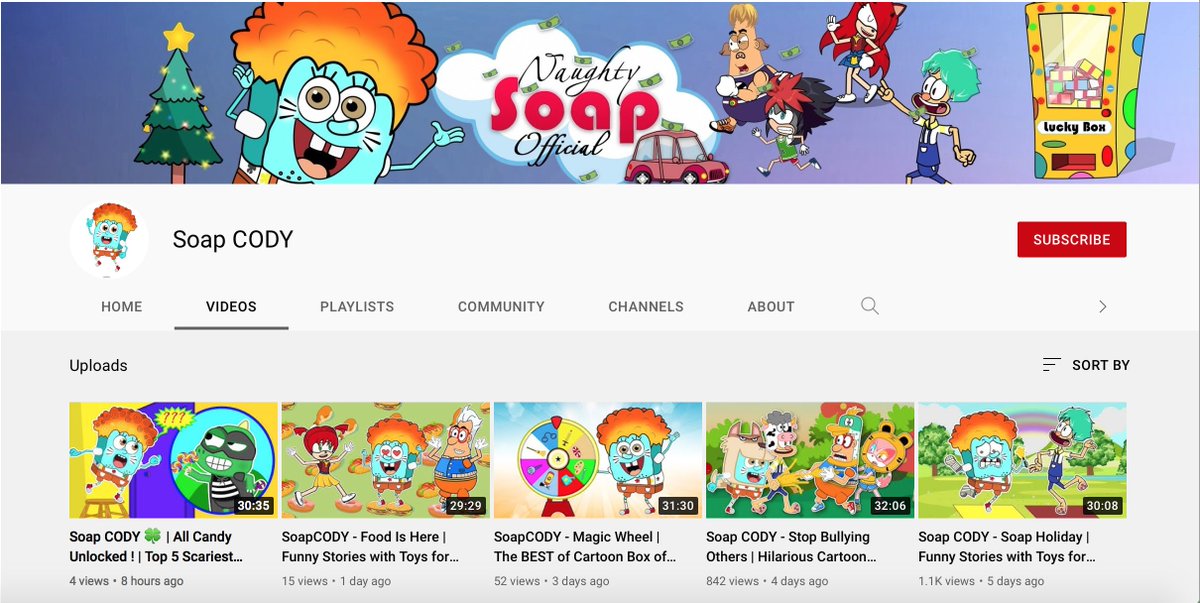The image size is (1200, 603).
Task: Select the Videos tab
Action: [231, 307]
